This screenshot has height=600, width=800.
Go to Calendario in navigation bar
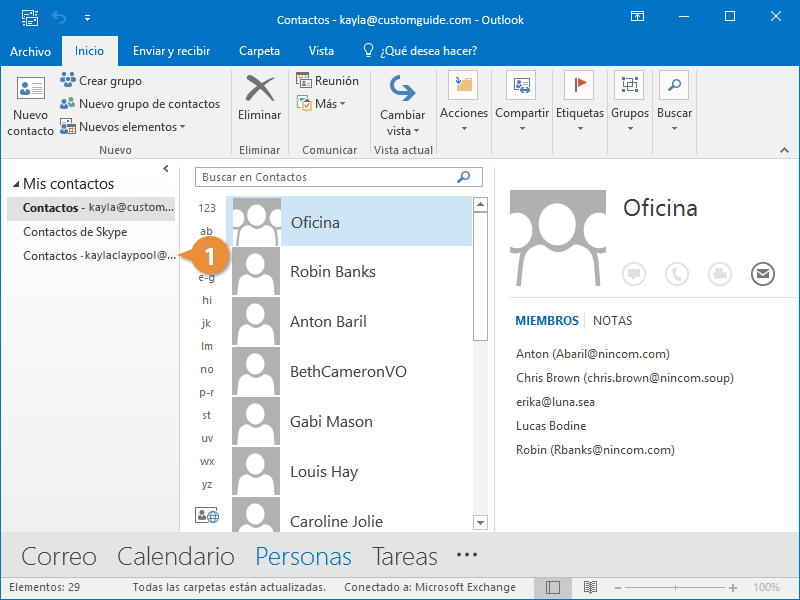(176, 556)
